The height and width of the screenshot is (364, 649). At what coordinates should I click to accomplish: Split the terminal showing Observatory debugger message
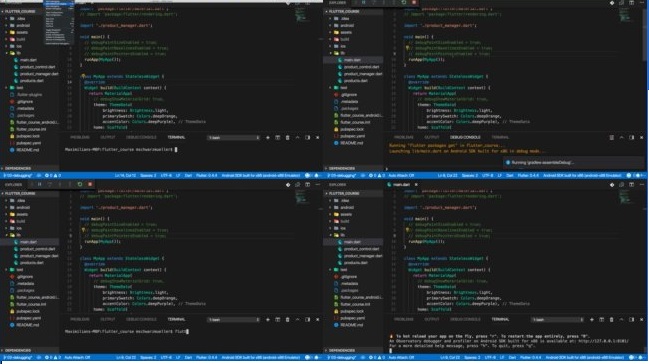pyautogui.click(x=601, y=320)
